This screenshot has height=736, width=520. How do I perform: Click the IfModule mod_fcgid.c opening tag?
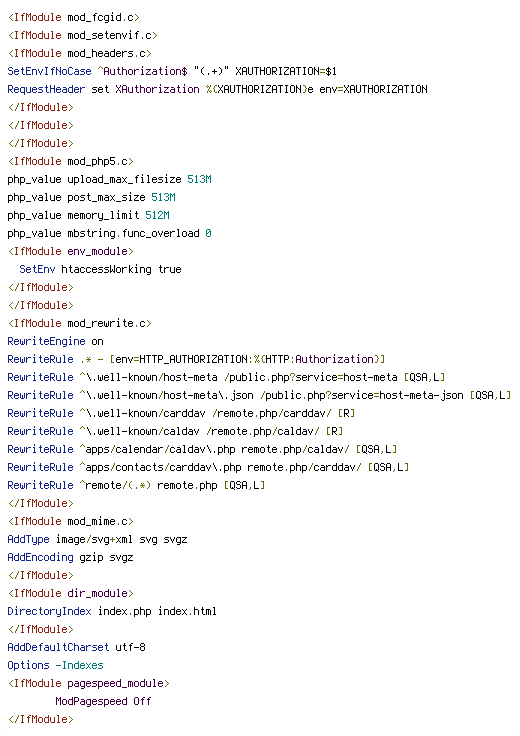(x=74, y=17)
